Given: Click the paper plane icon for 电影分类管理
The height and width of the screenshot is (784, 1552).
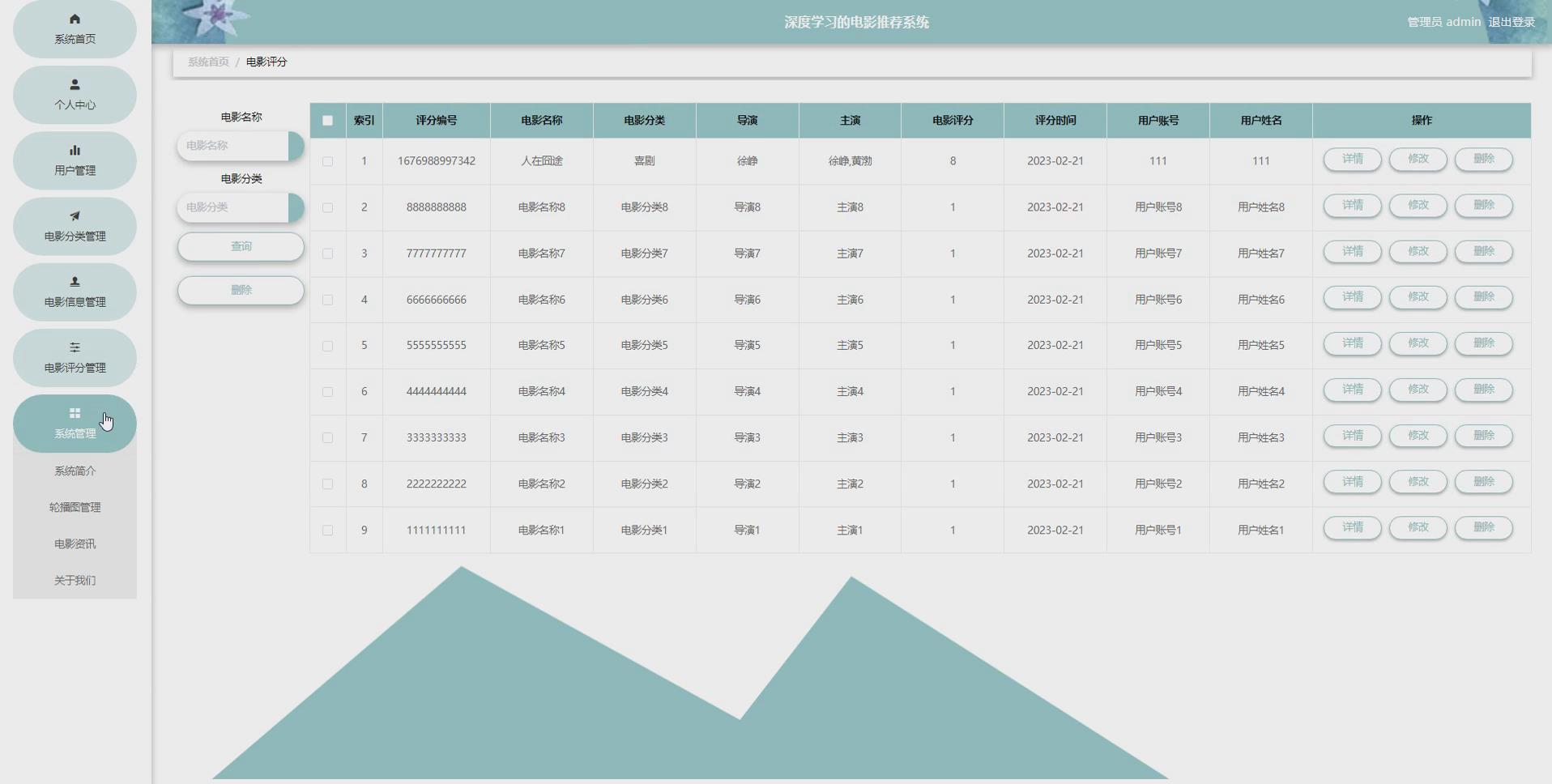Looking at the screenshot, I should point(75,215).
